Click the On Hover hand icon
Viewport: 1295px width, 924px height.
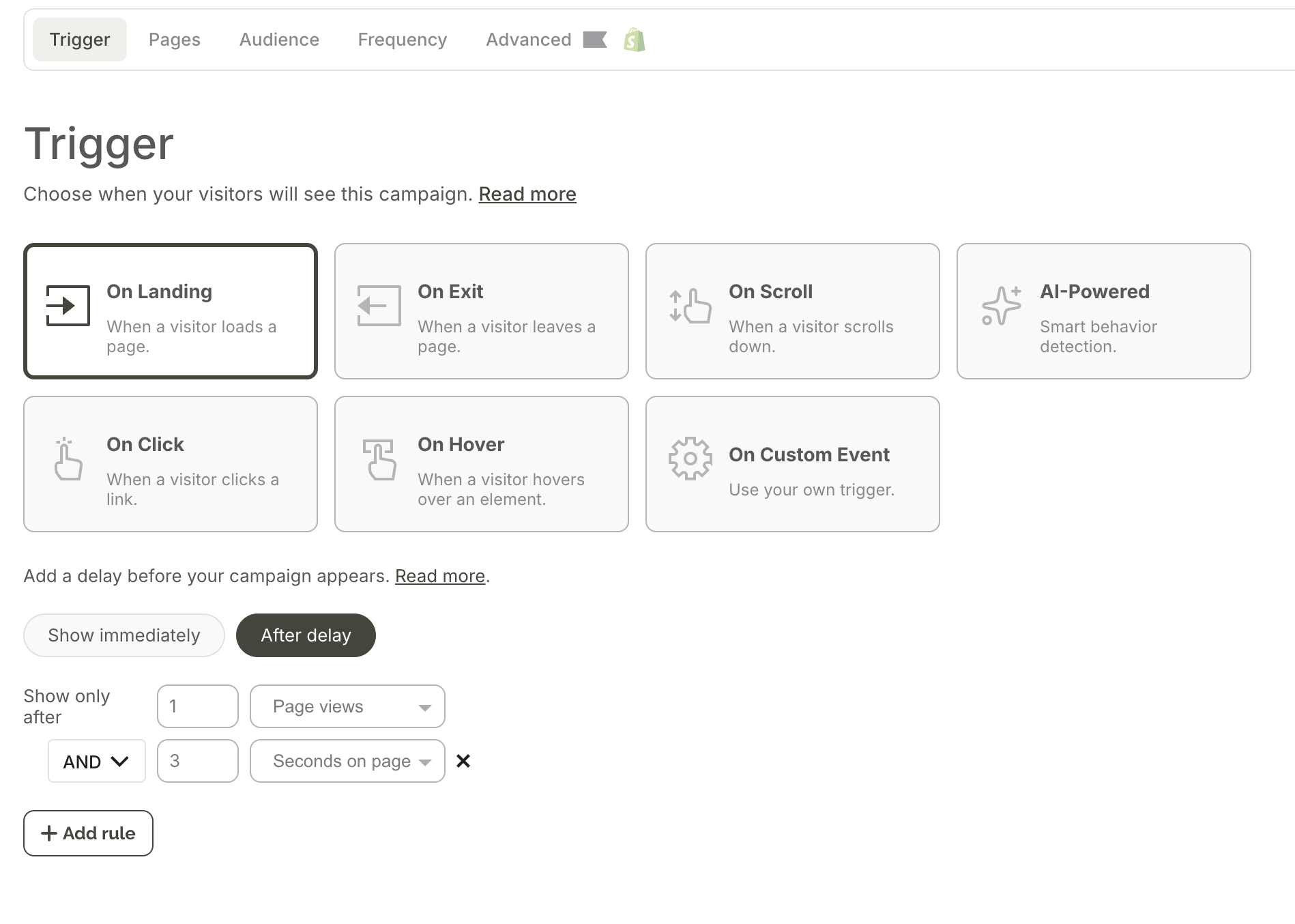[x=379, y=459]
